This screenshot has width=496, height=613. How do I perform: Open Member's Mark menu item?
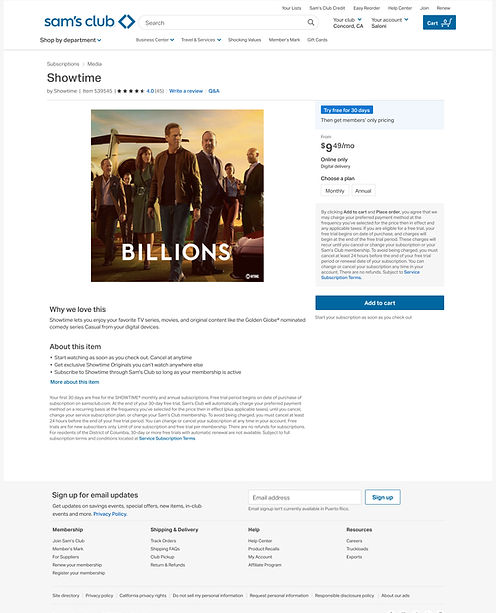[284, 40]
